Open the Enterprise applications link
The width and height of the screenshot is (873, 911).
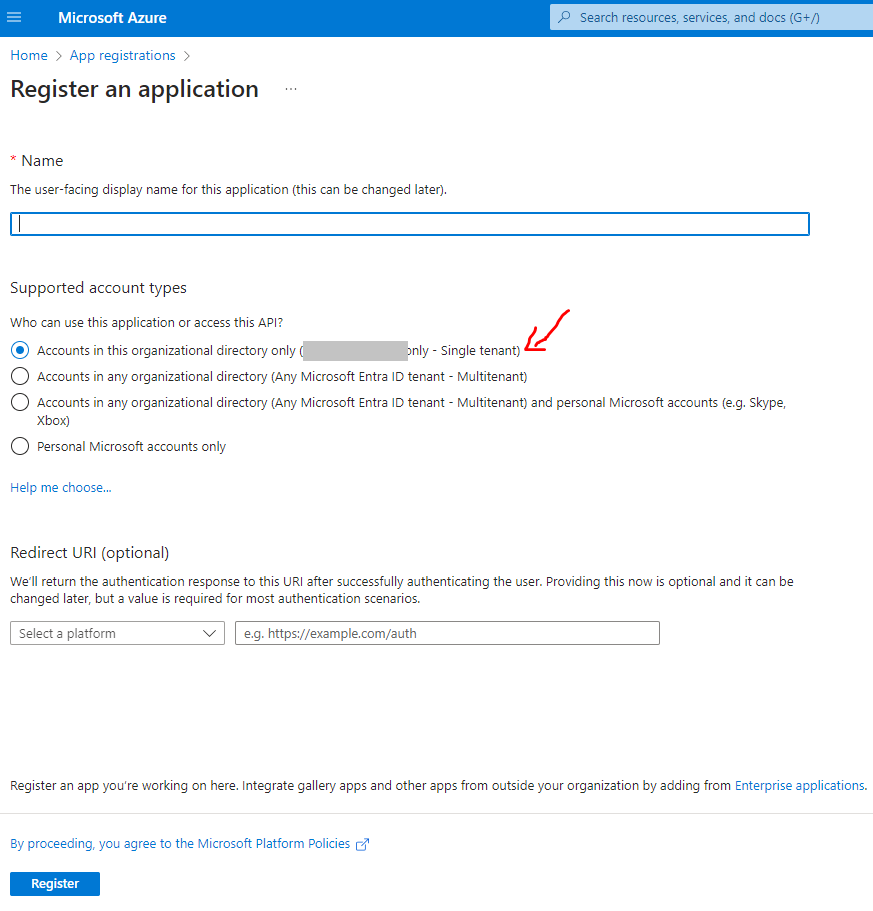[799, 786]
